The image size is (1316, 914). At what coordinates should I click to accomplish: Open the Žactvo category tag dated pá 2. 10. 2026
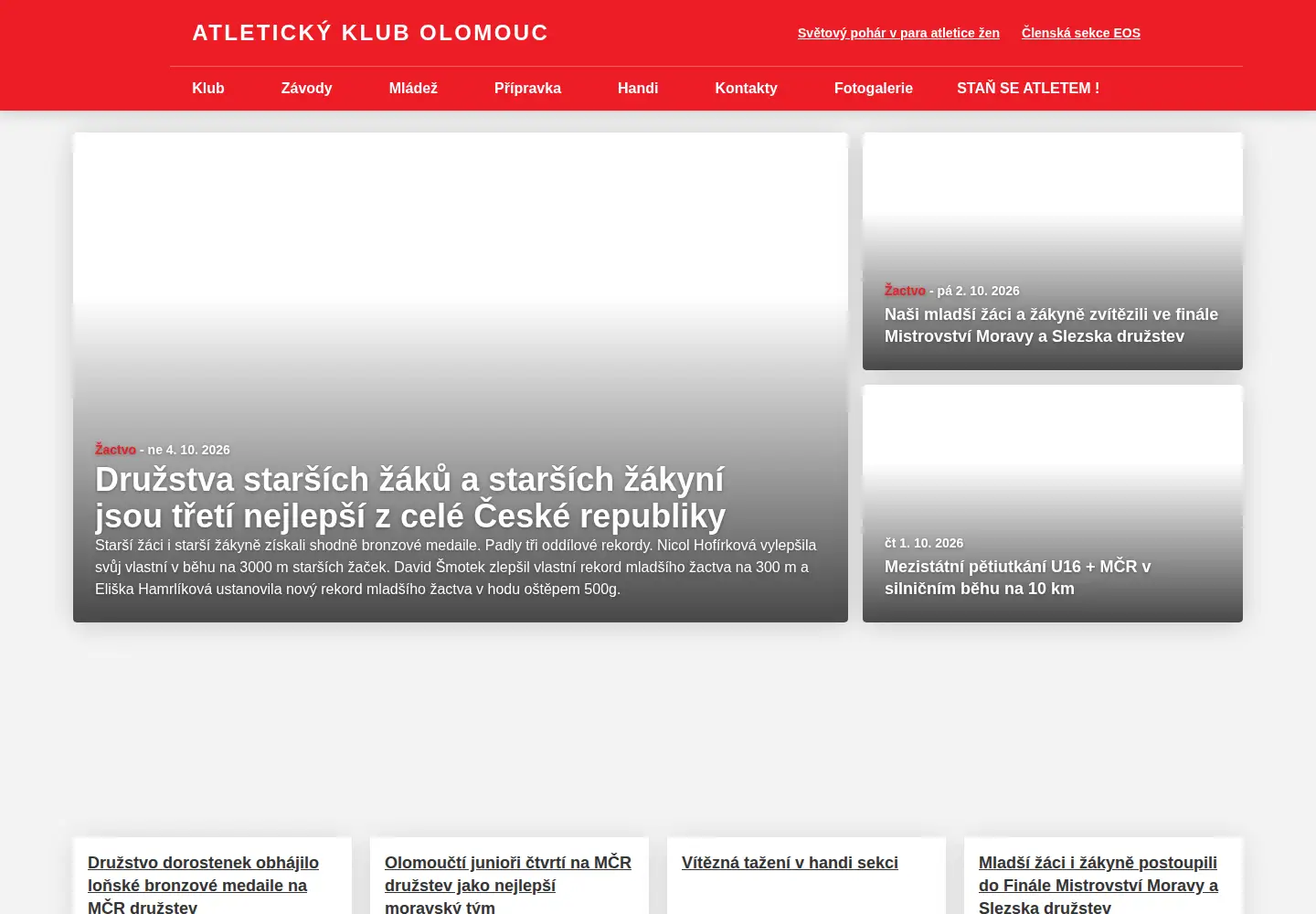click(905, 291)
